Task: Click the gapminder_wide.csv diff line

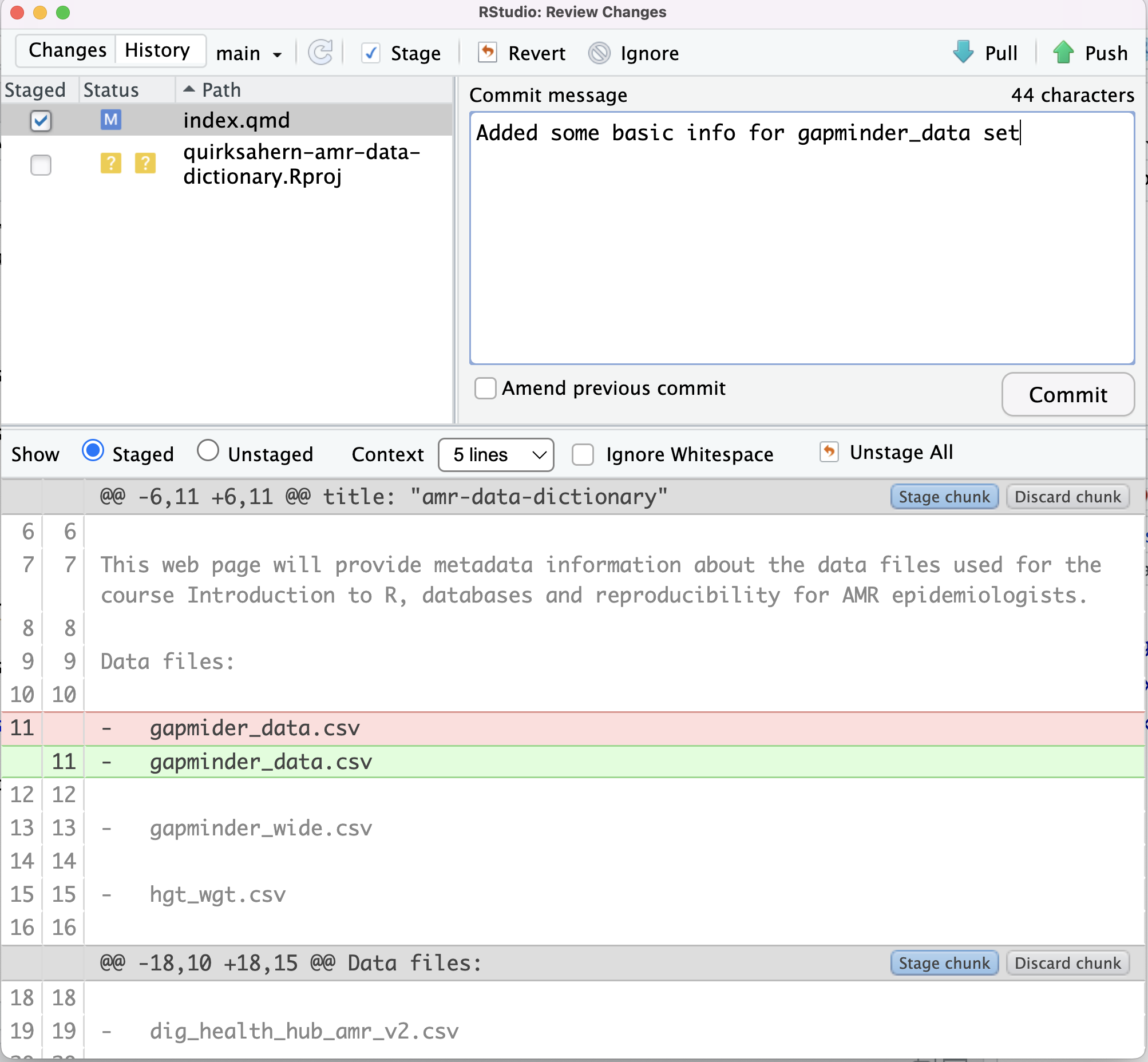Action: [573, 828]
